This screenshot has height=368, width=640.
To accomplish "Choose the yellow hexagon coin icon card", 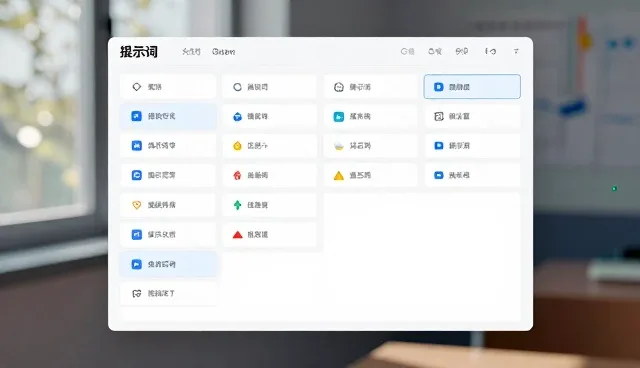I will click(x=269, y=146).
